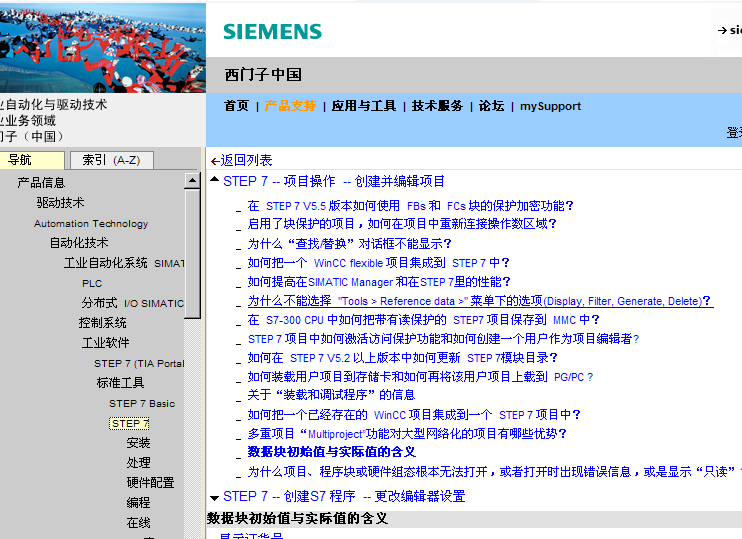Select STEP 7 Basic tree node
This screenshot has height=539, width=742.
(x=142, y=403)
